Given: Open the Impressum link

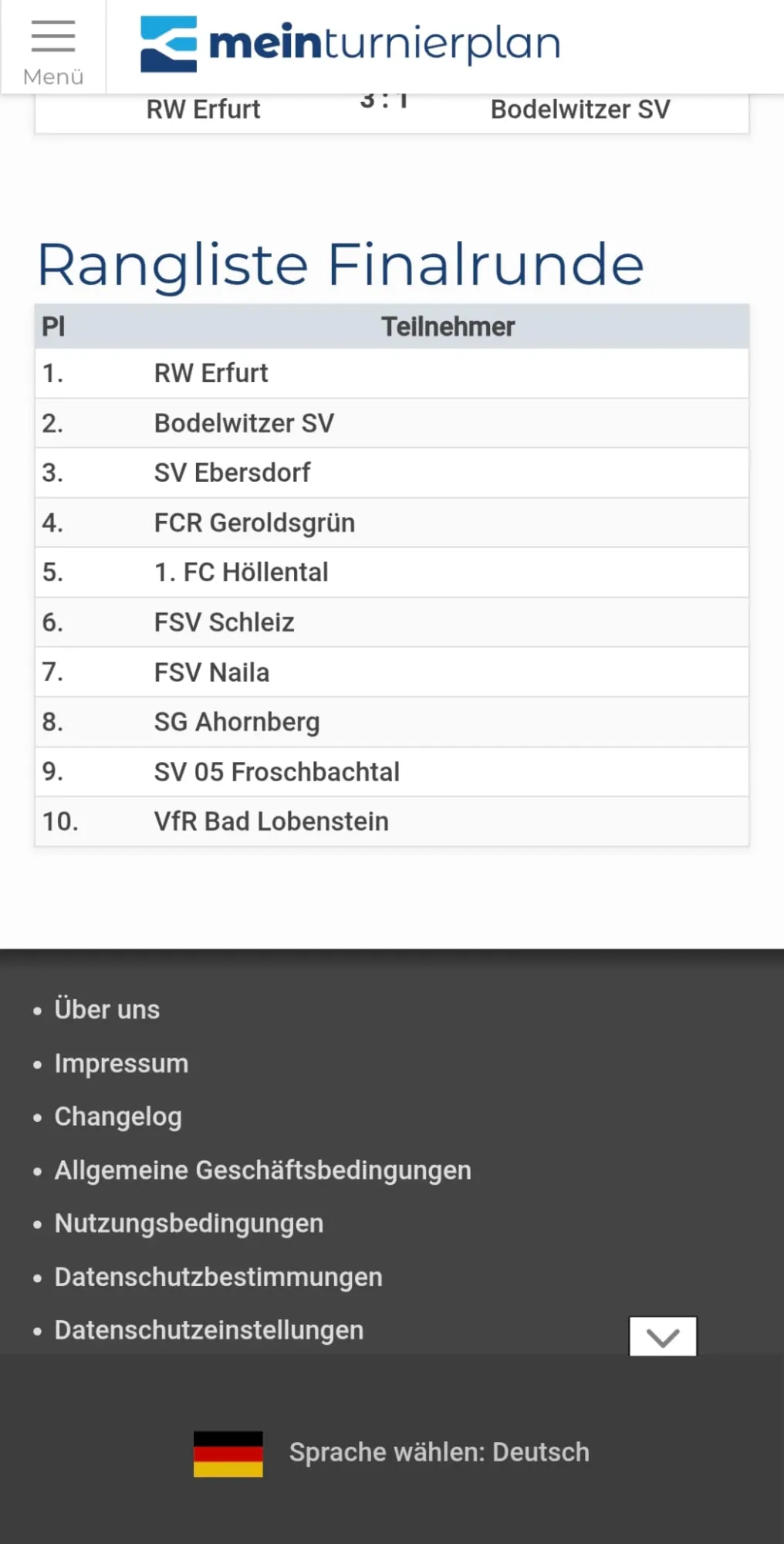Looking at the screenshot, I should click(x=121, y=1063).
